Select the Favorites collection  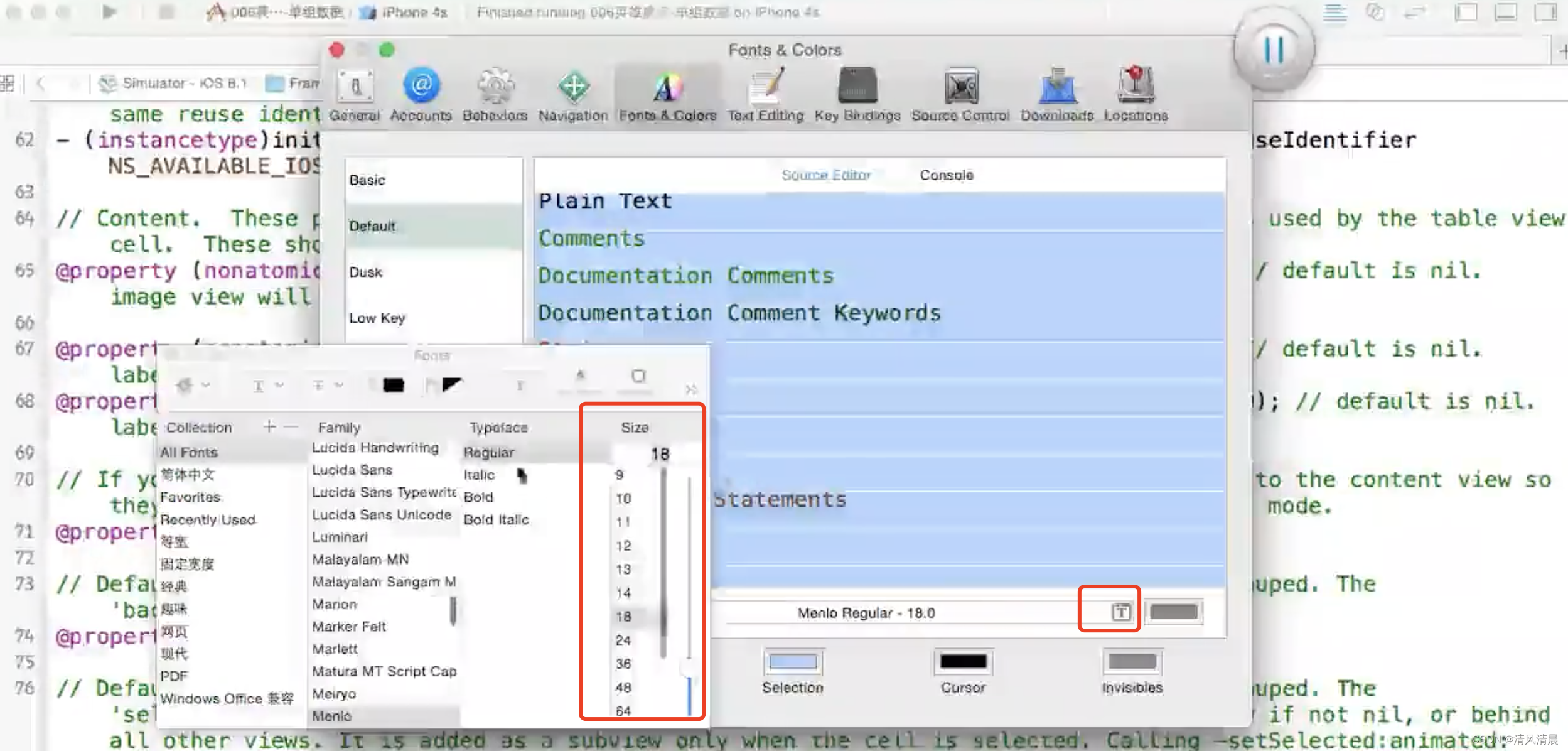coord(232,497)
